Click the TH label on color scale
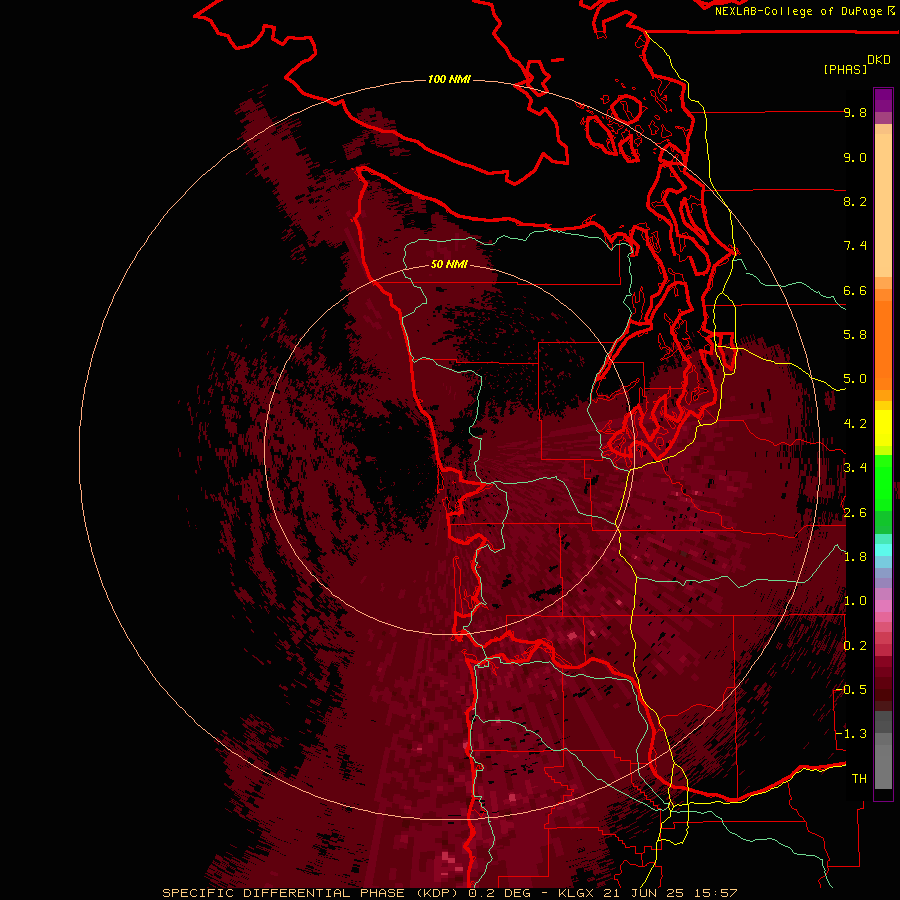Screen dimensions: 900x900 pyautogui.click(x=859, y=779)
